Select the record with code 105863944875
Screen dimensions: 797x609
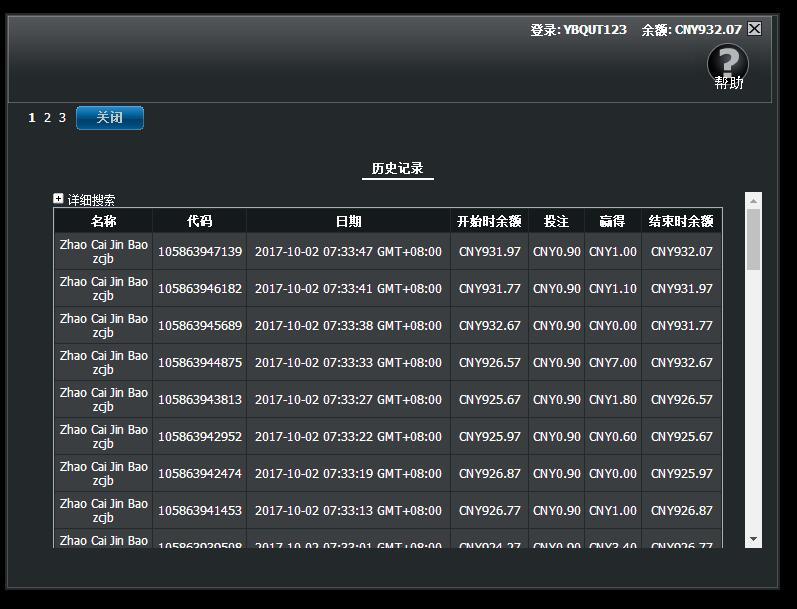point(200,363)
